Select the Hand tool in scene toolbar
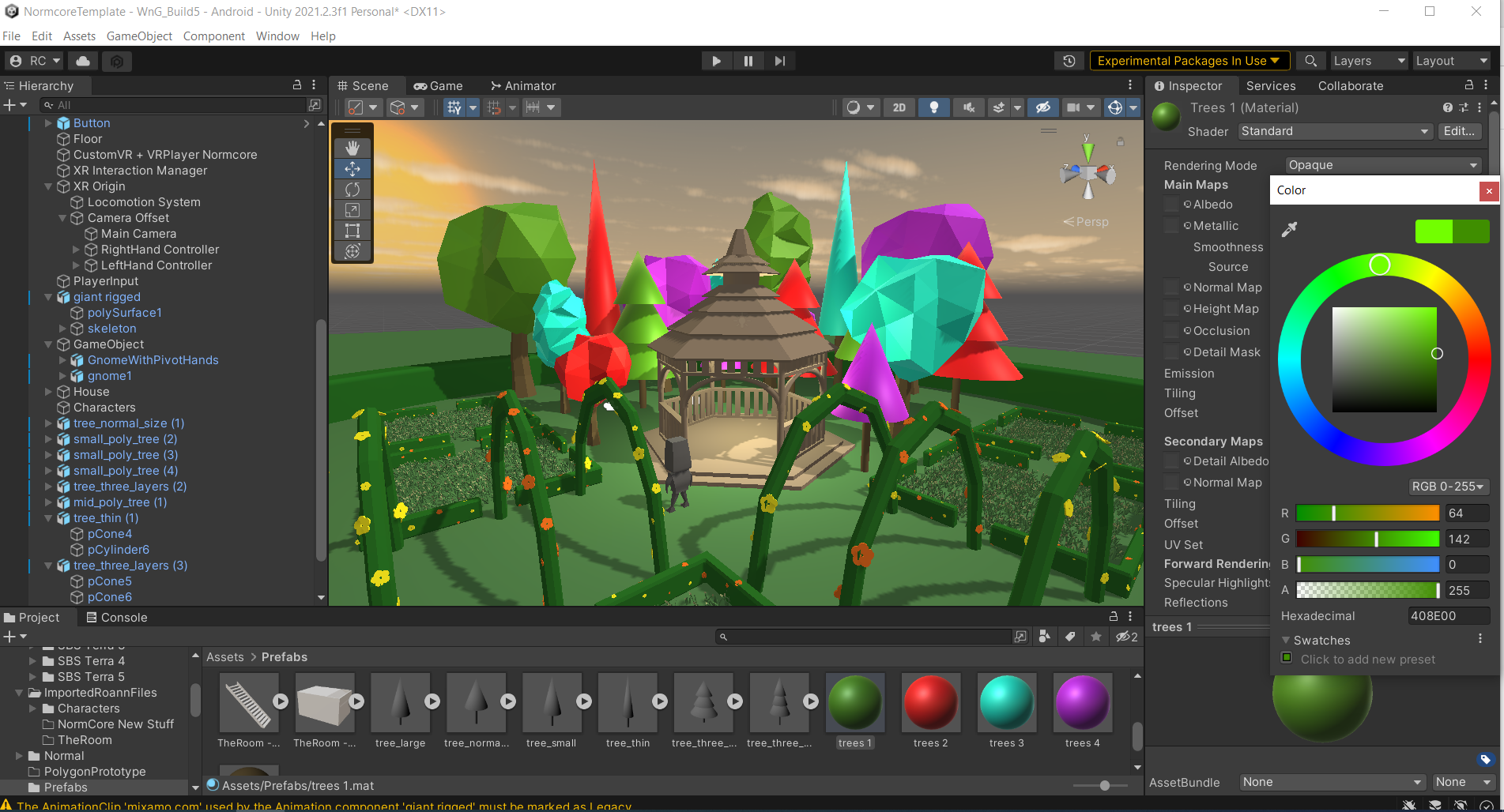 [x=352, y=148]
